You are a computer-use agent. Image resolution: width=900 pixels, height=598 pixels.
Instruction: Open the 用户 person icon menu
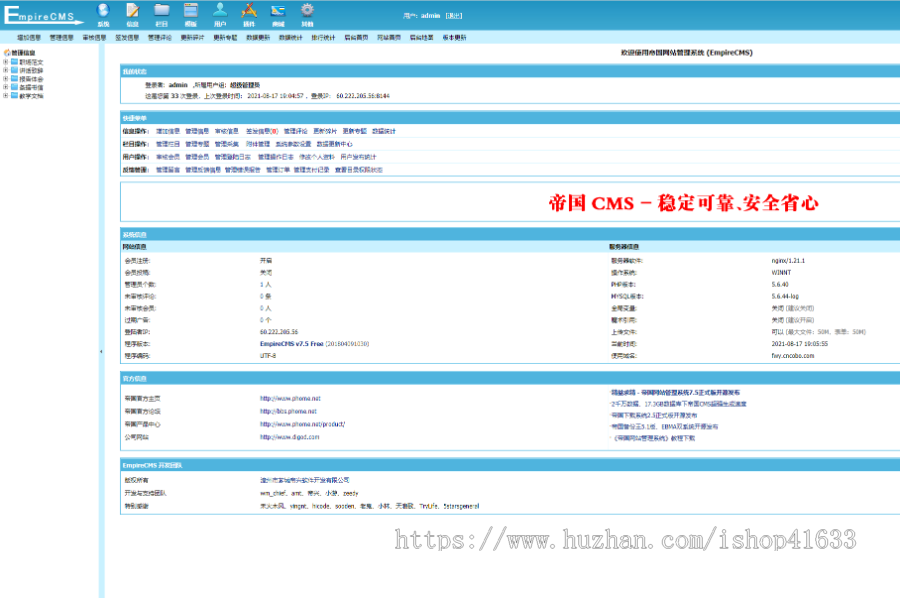[x=220, y=15]
